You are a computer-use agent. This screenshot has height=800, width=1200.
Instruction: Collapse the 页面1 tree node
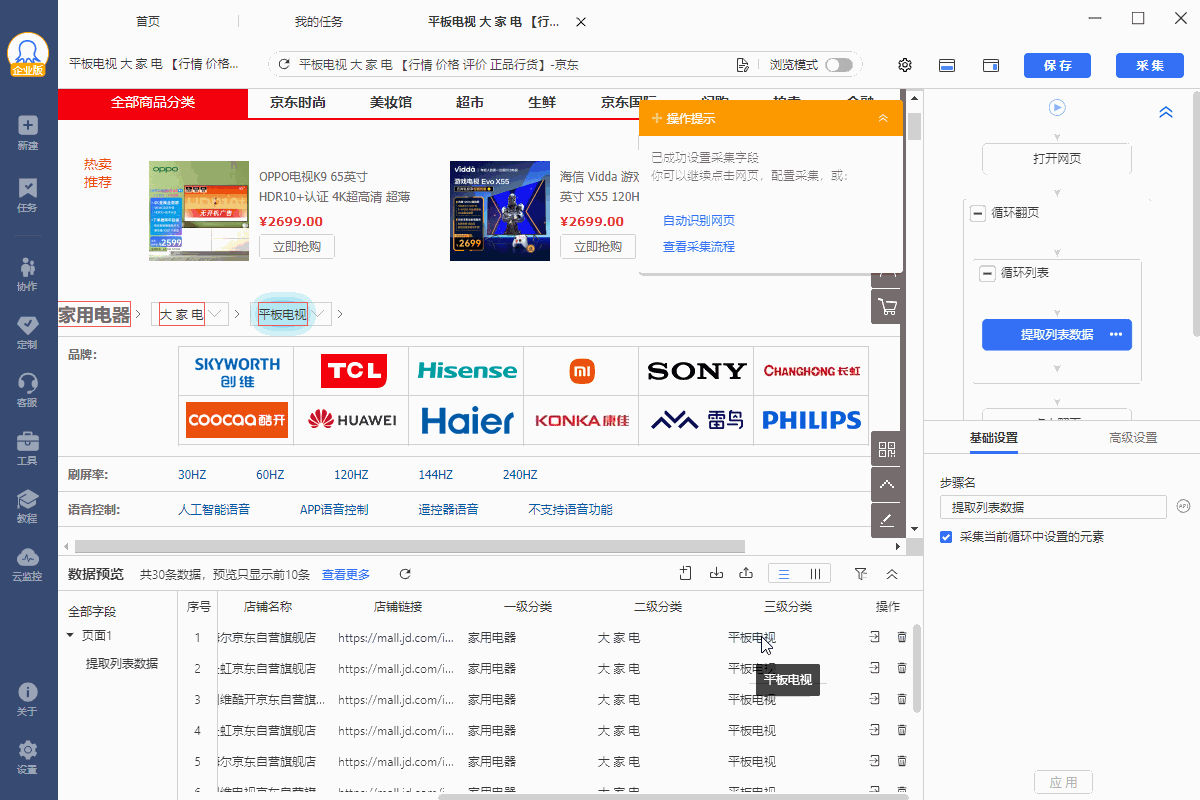[70, 636]
